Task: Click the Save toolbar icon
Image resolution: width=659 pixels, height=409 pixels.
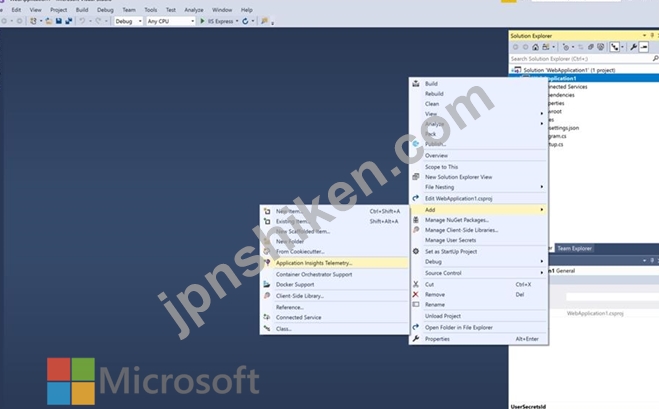Action: pos(58,21)
